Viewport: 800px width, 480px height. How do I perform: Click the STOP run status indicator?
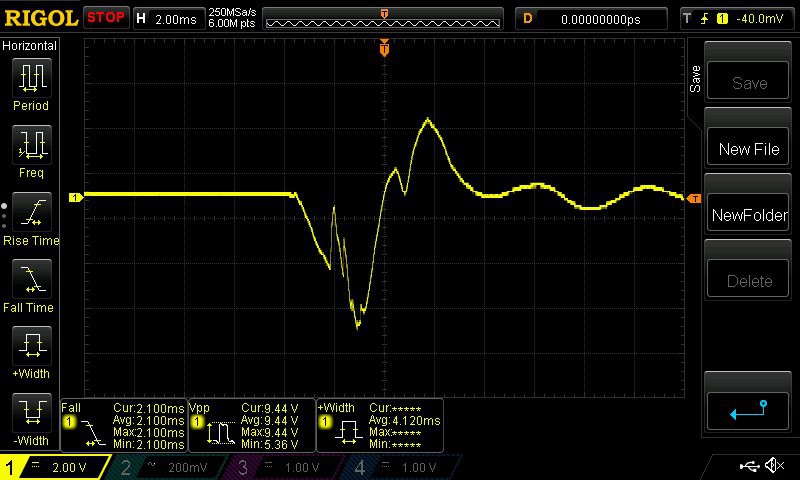tap(106, 18)
